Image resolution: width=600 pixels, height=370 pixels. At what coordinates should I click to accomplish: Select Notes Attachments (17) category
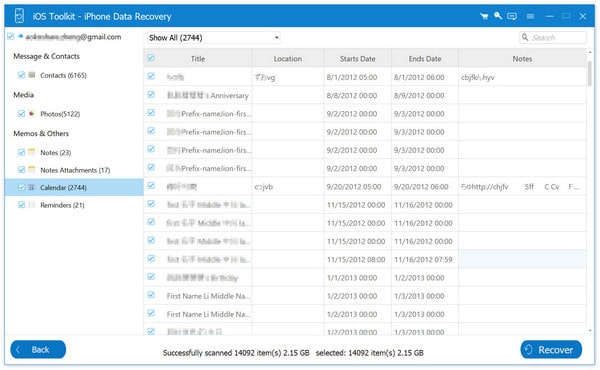point(75,170)
